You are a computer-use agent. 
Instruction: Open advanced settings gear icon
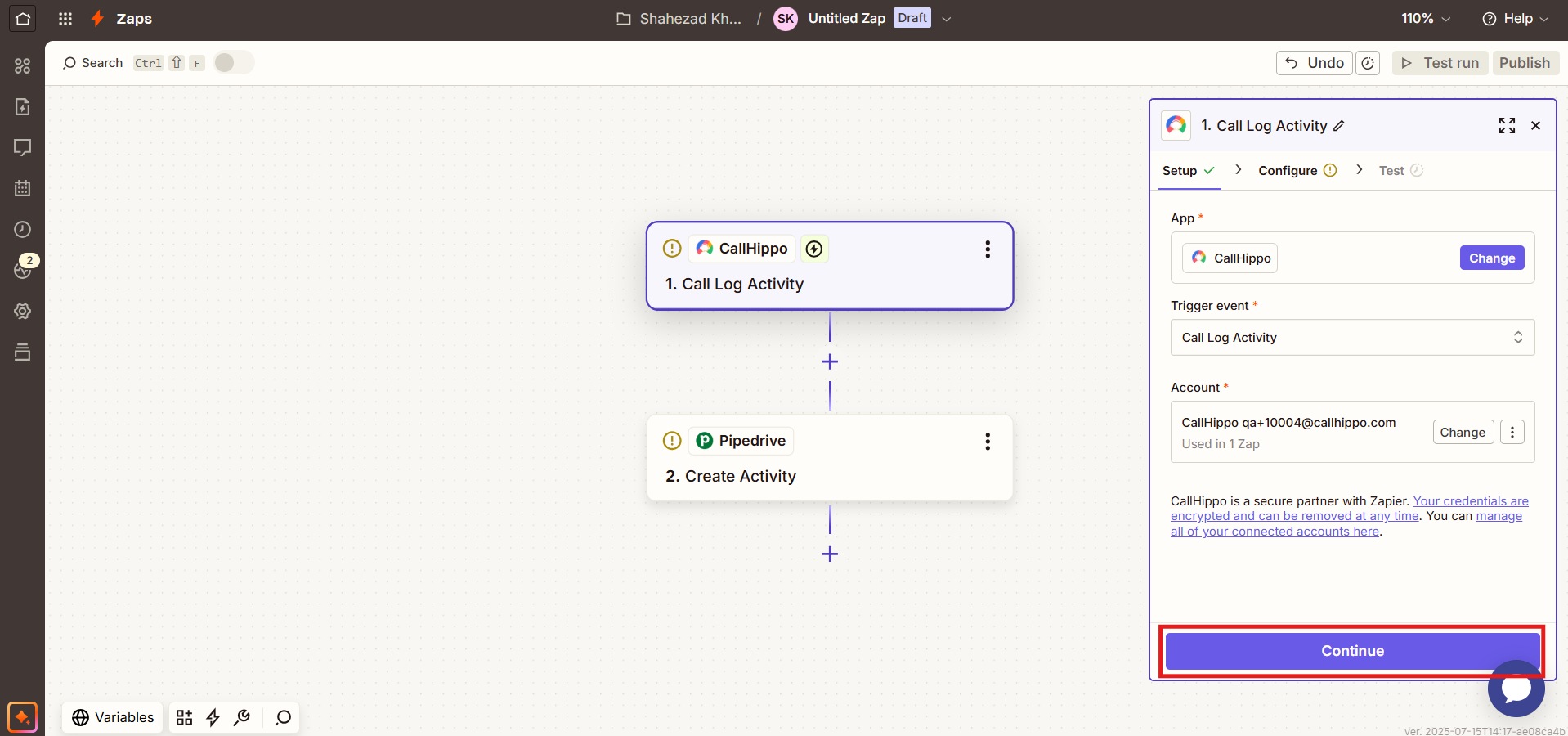[22, 311]
